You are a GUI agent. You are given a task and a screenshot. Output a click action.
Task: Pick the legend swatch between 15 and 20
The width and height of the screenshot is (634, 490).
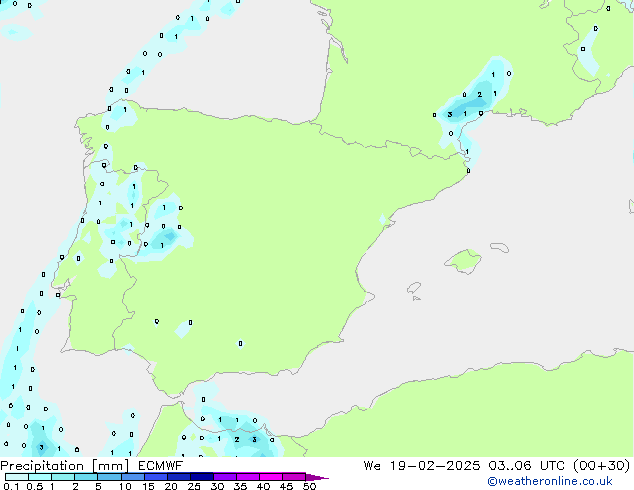pyautogui.click(x=155, y=477)
